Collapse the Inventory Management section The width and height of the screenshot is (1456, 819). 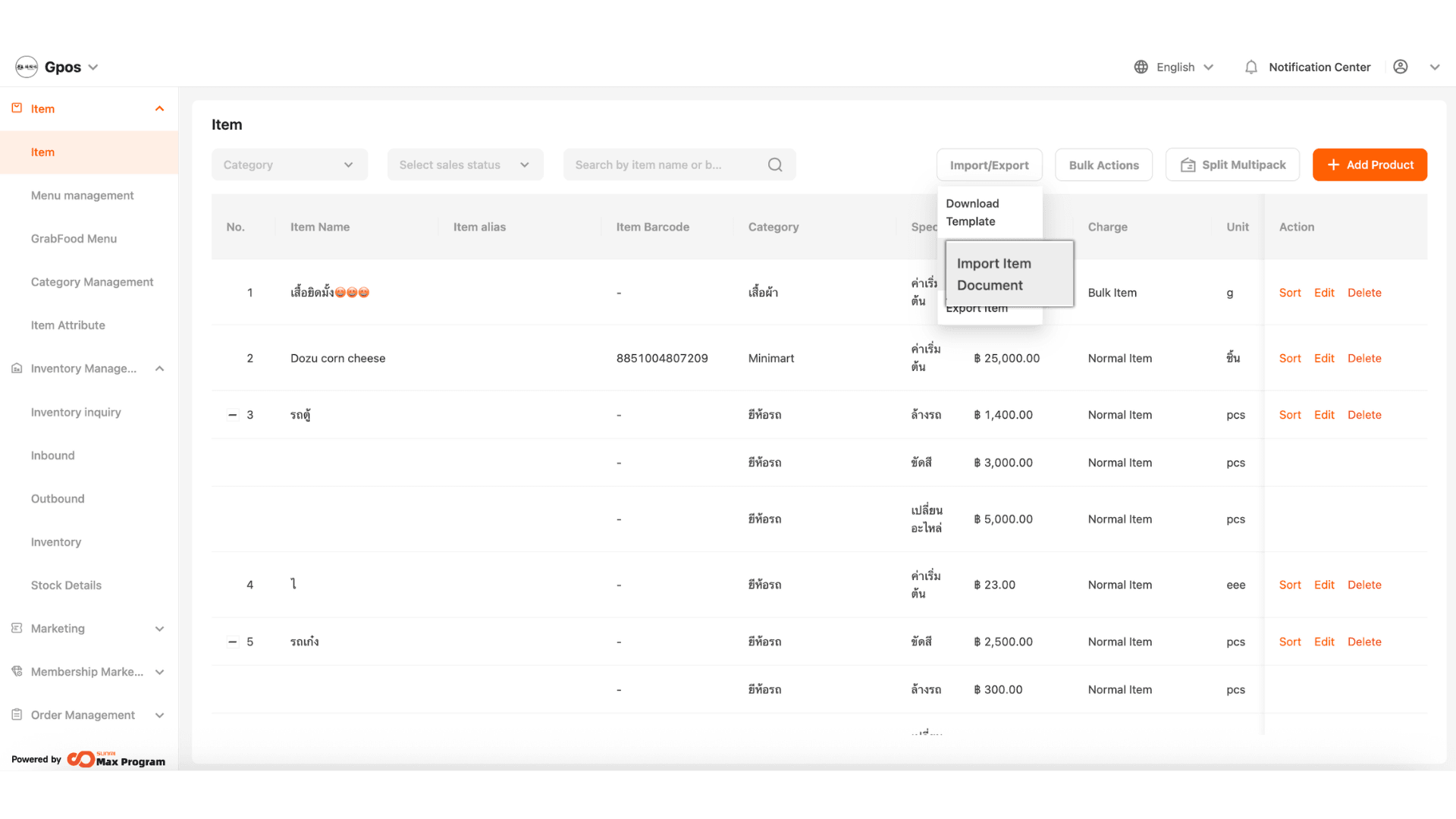(x=159, y=369)
